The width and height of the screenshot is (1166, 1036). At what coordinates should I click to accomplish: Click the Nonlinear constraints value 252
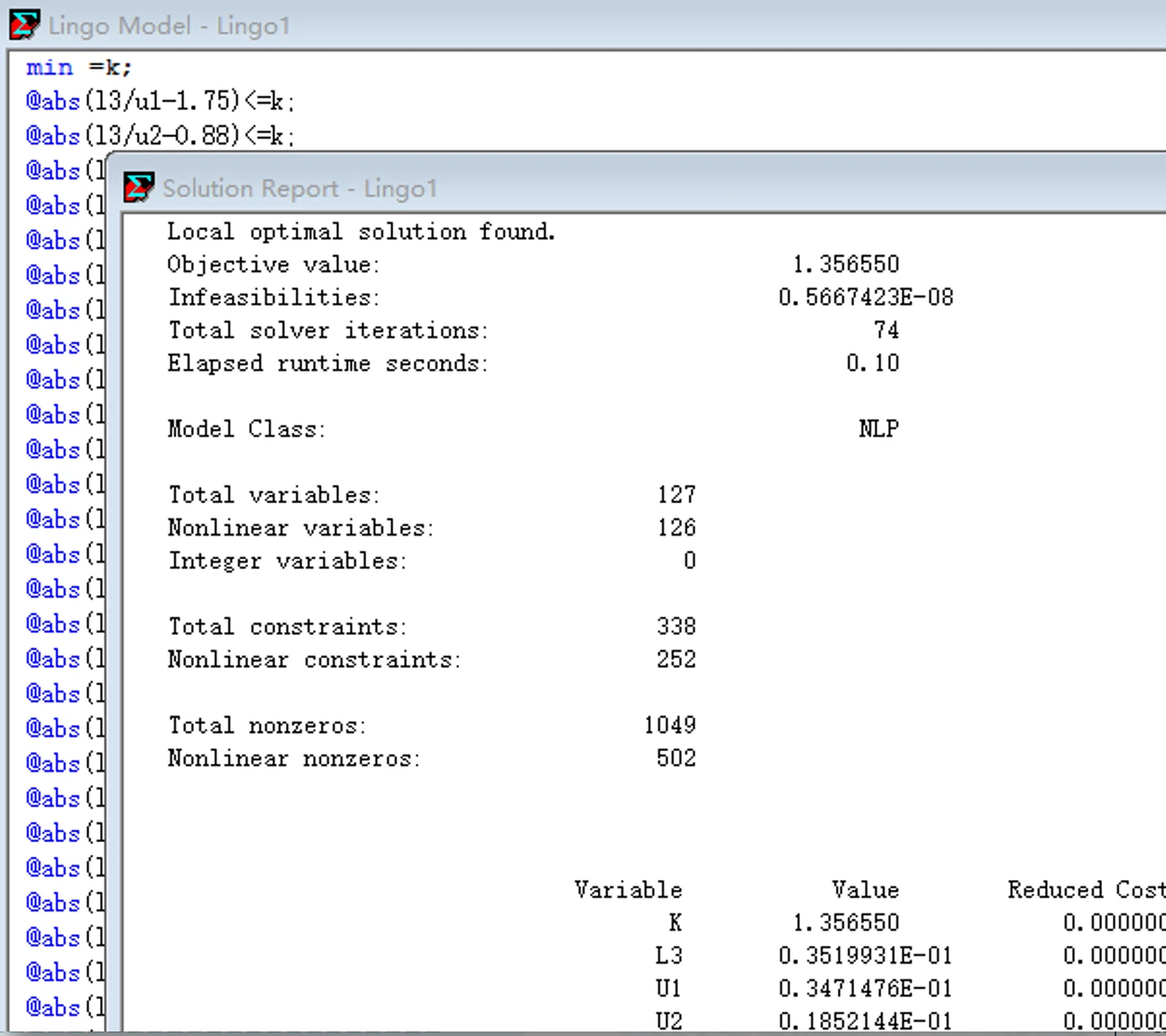676,660
